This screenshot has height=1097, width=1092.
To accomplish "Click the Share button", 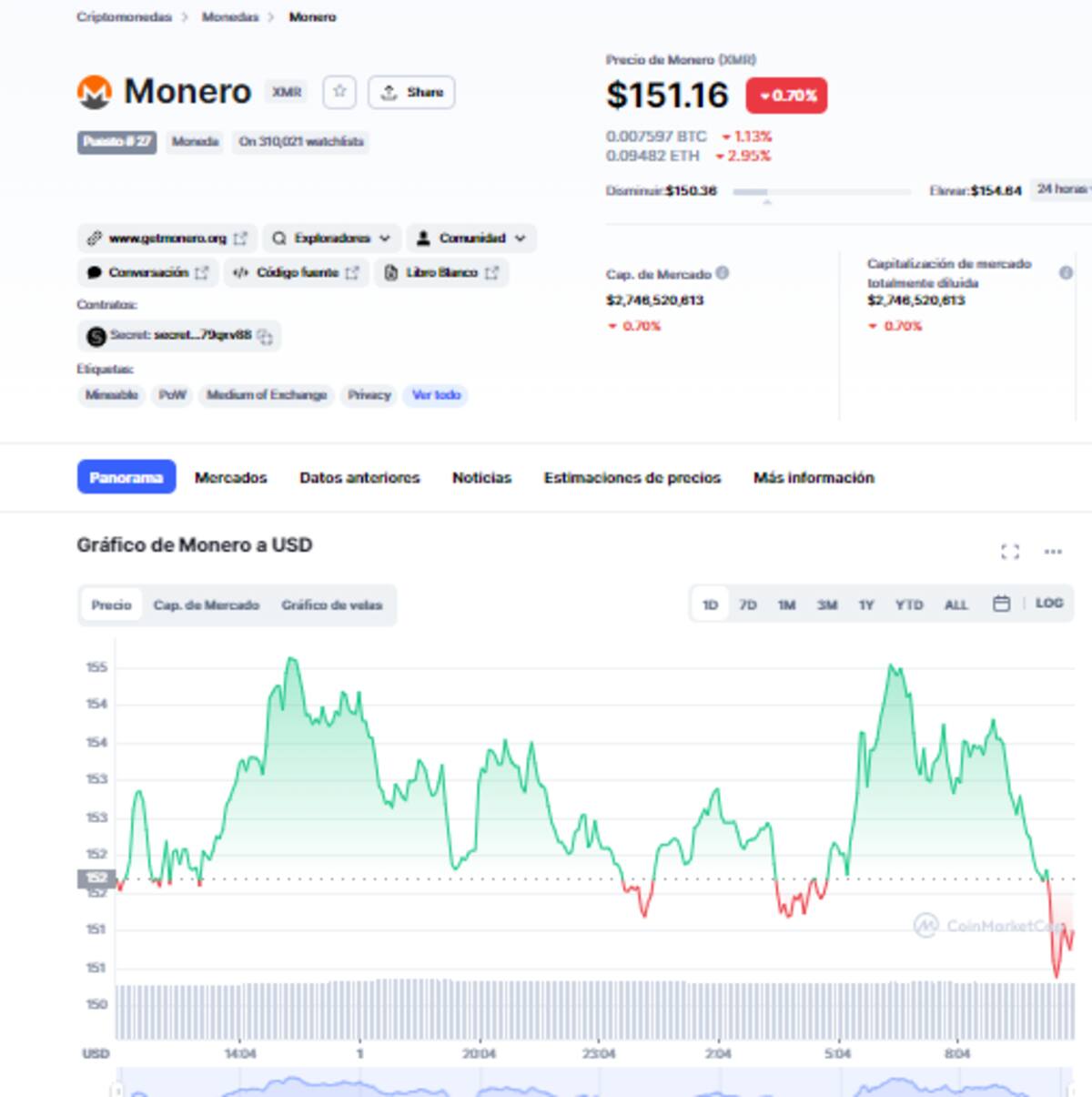I will [x=411, y=92].
